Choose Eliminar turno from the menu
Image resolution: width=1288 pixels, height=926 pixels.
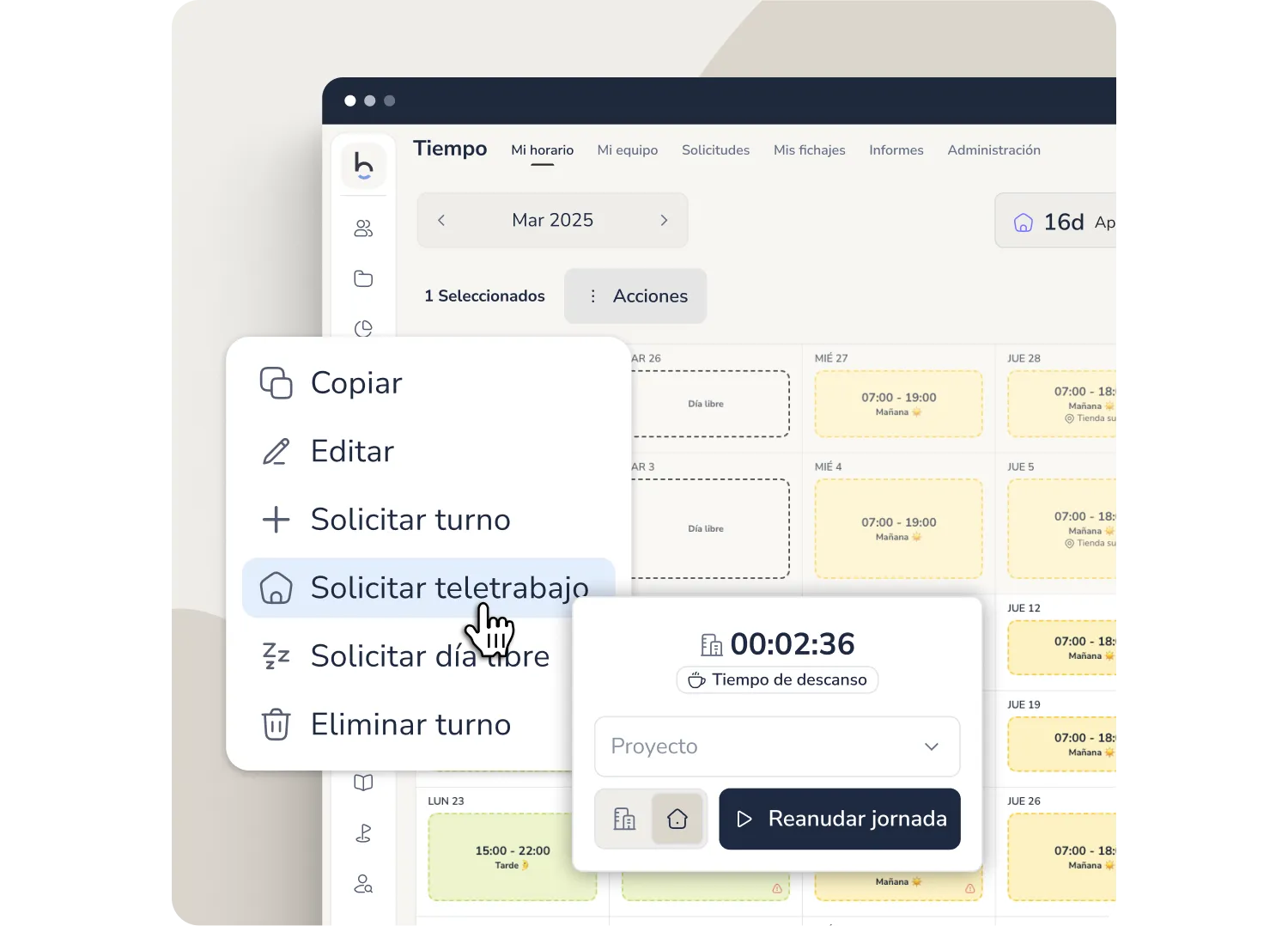point(410,725)
